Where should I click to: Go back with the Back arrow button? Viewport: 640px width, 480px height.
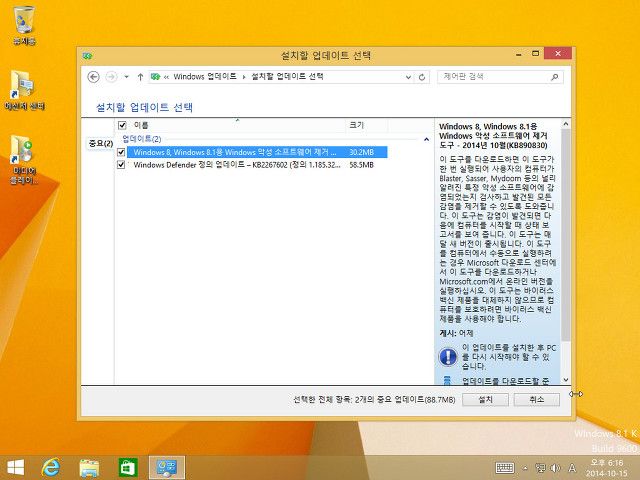tap(93, 77)
